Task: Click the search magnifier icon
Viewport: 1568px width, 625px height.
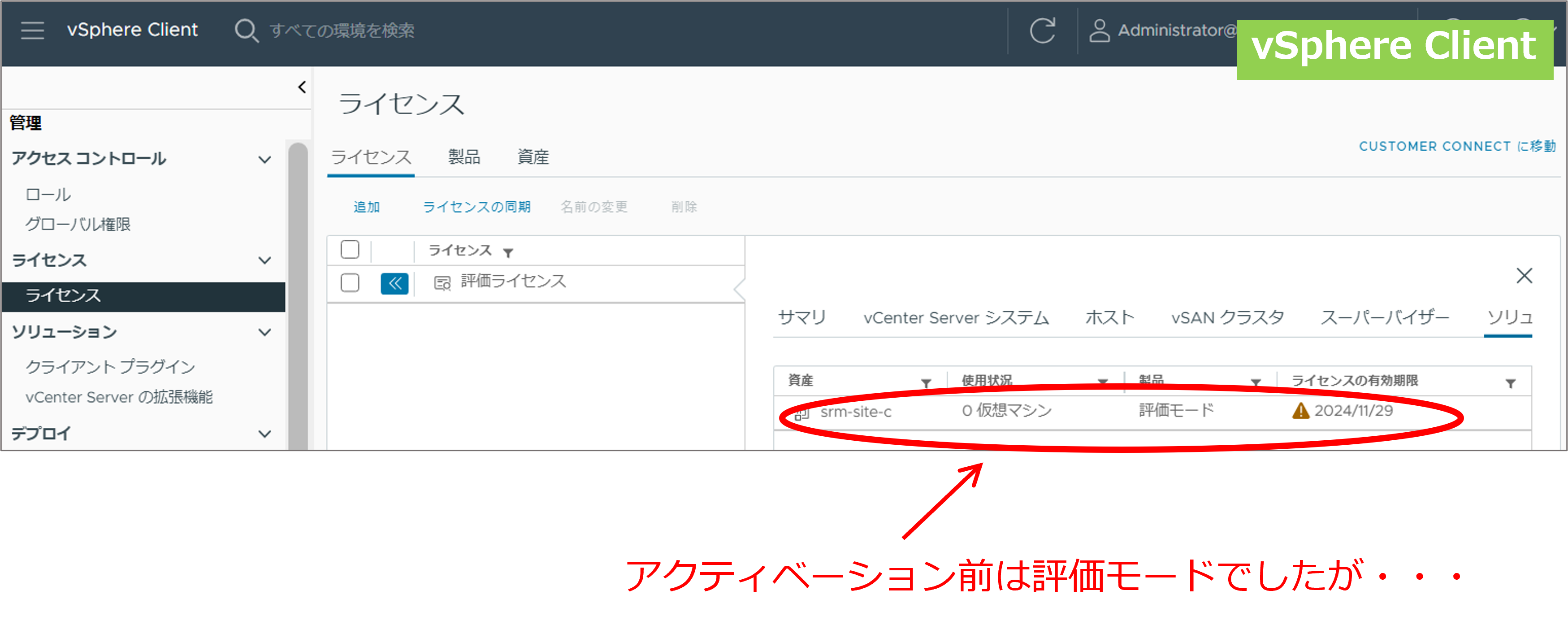Action: pyautogui.click(x=246, y=30)
